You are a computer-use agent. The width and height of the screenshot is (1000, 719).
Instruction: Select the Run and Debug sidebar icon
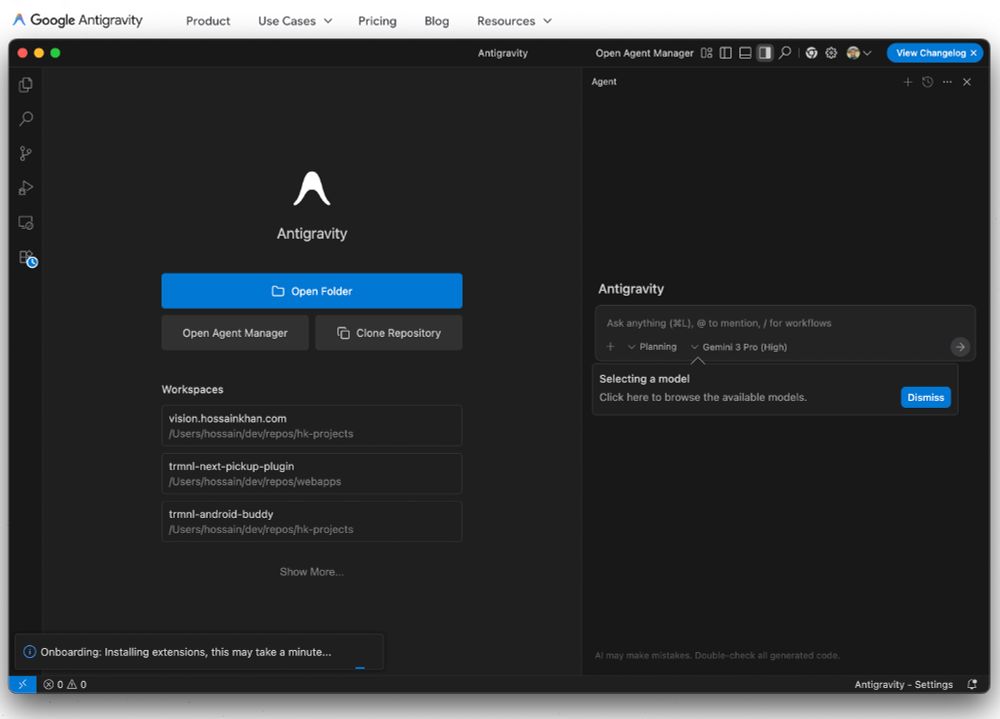tap(25, 188)
